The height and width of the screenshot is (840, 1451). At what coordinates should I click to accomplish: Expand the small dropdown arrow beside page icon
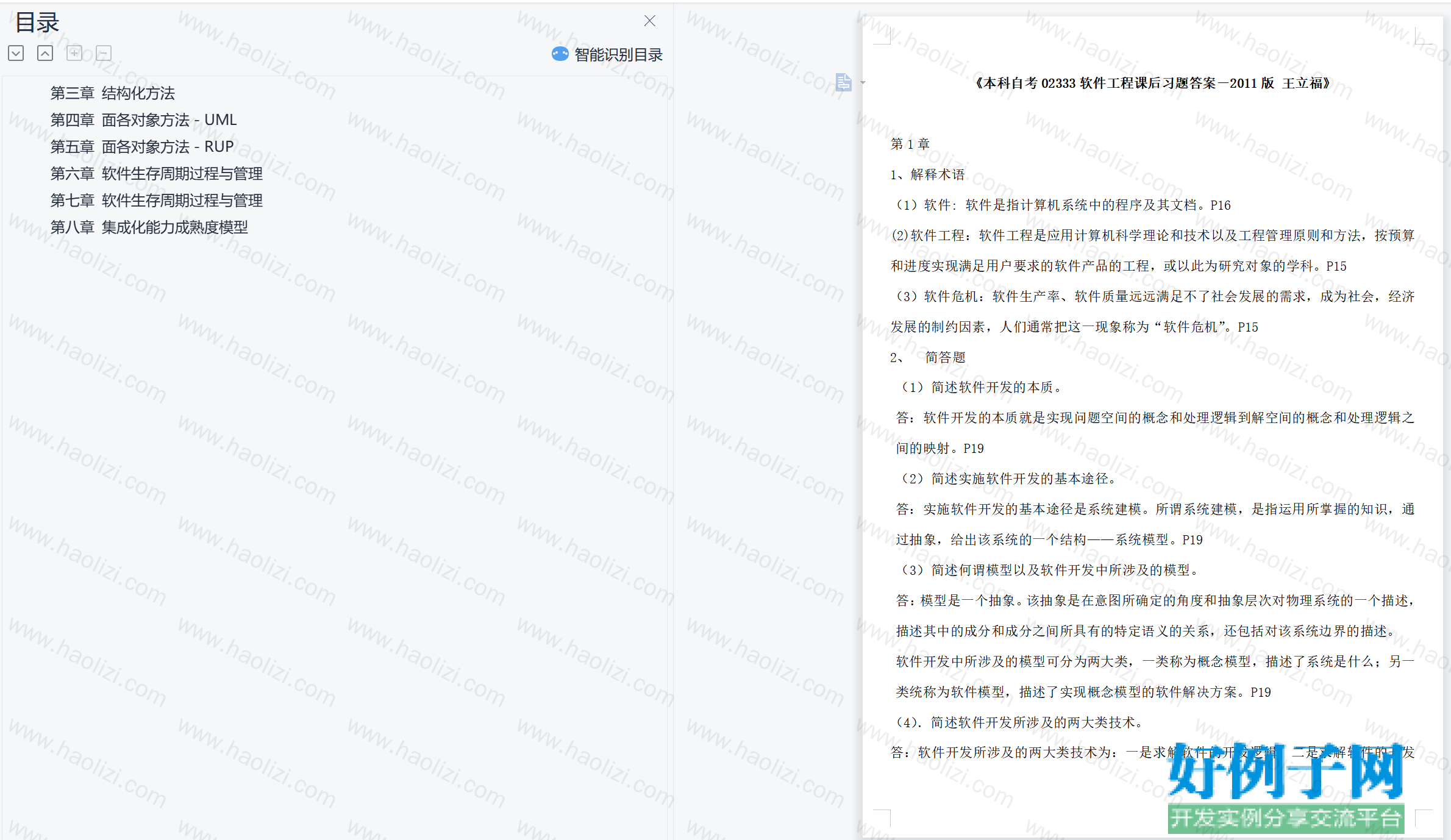point(863,82)
